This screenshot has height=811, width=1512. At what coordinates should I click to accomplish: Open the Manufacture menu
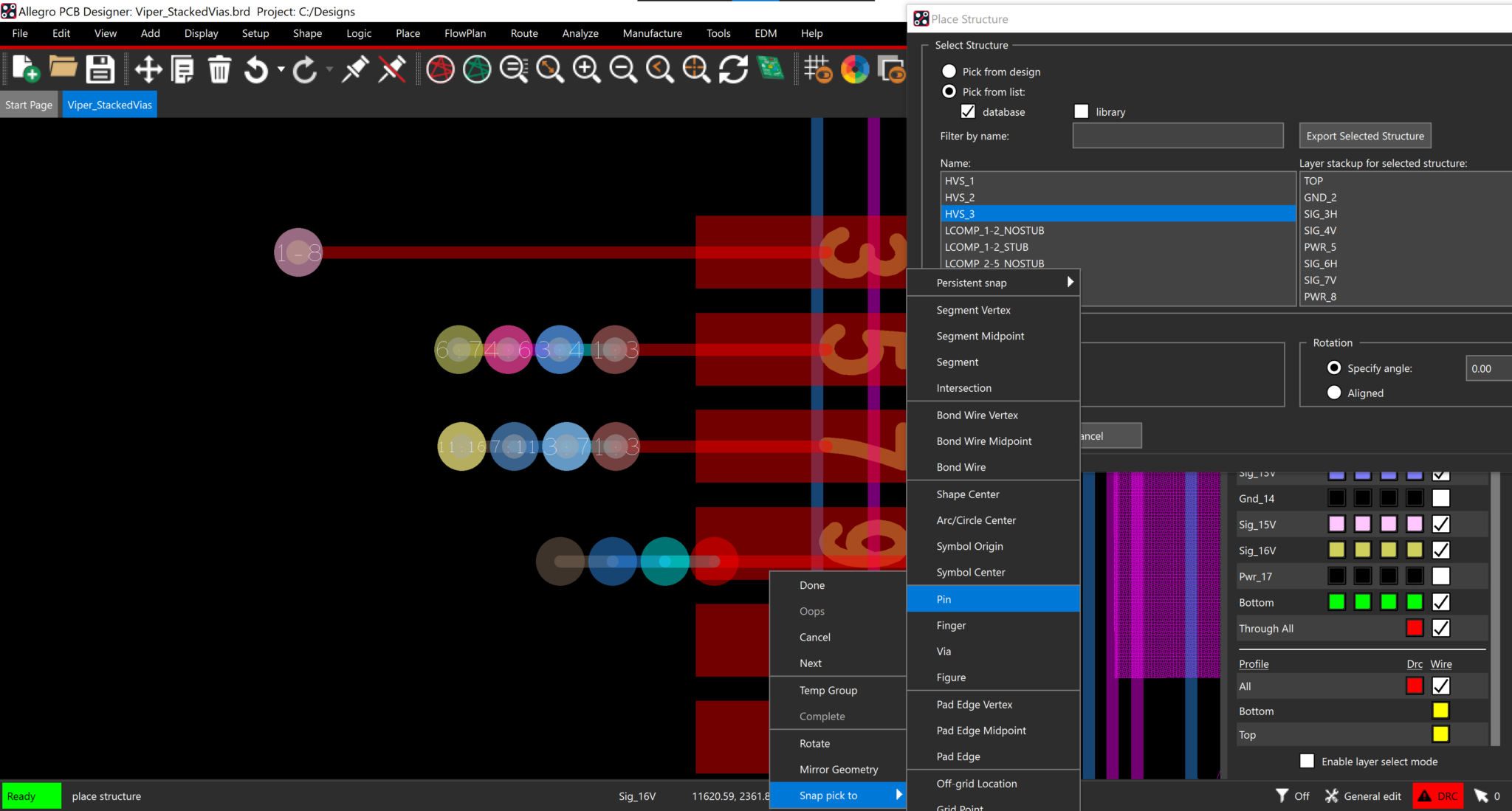tap(652, 33)
